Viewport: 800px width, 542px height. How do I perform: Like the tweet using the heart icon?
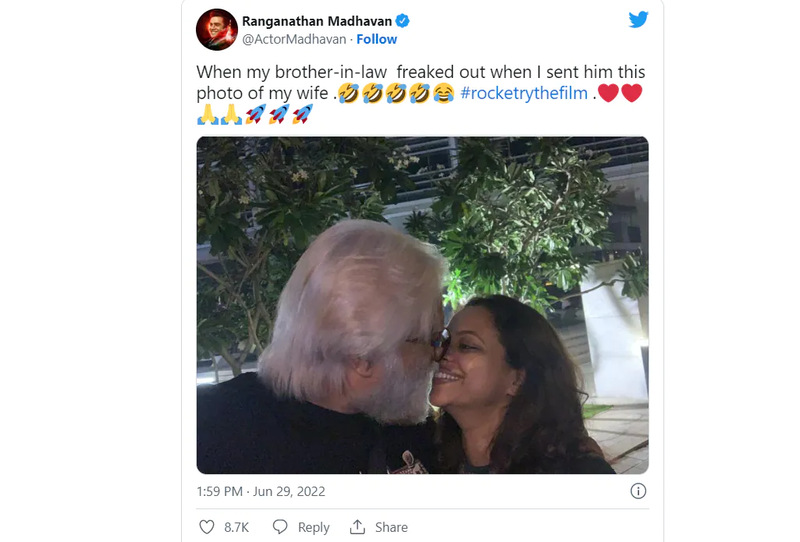(x=207, y=527)
